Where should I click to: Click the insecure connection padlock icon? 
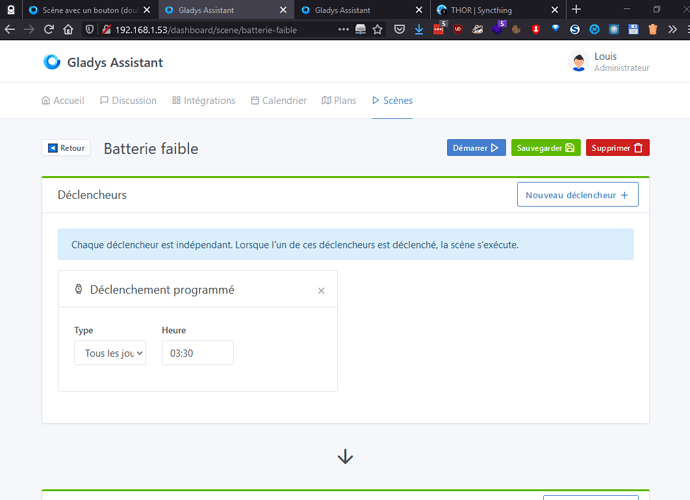click(x=106, y=29)
